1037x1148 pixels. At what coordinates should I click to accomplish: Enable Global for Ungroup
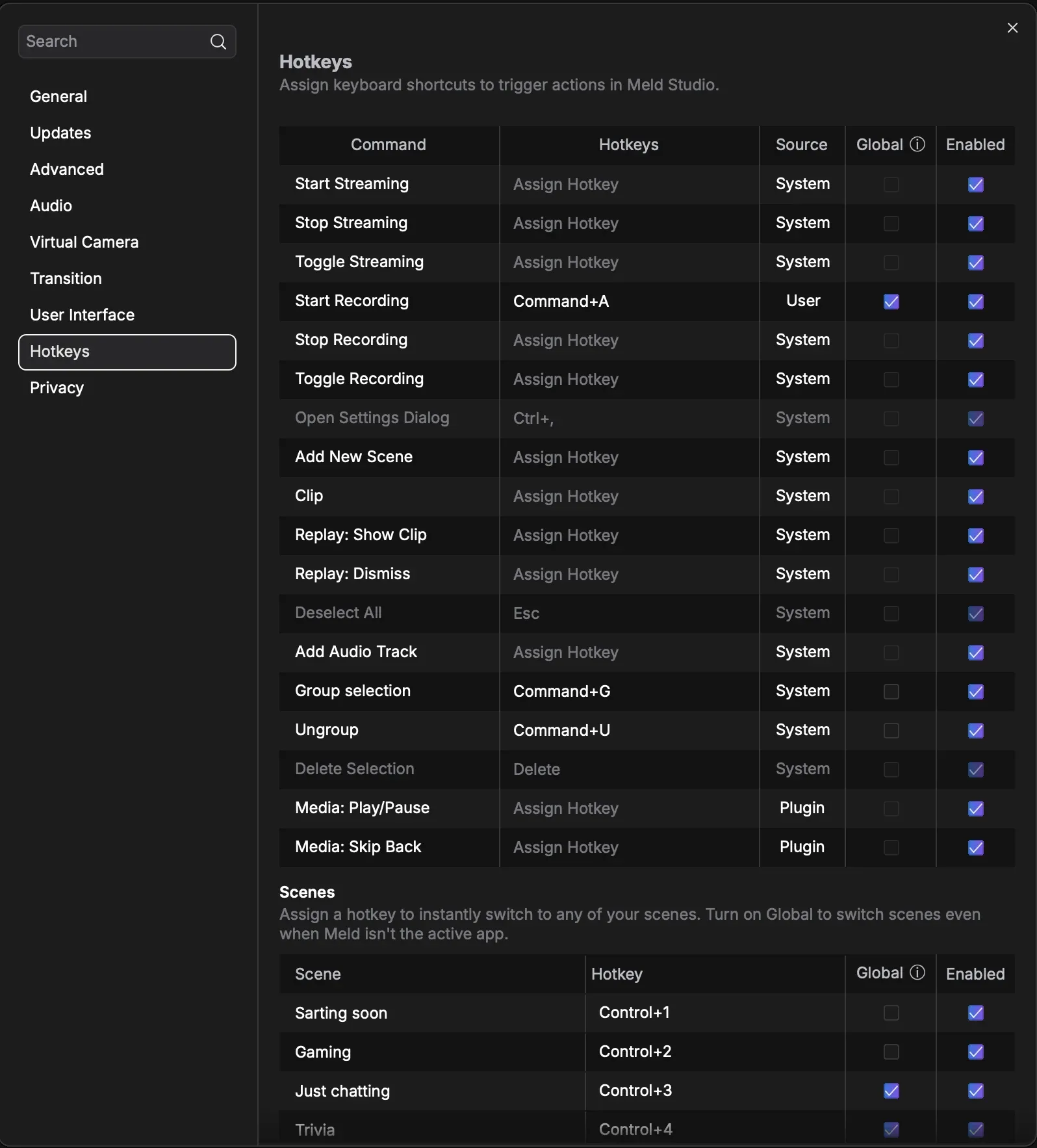[x=891, y=731]
